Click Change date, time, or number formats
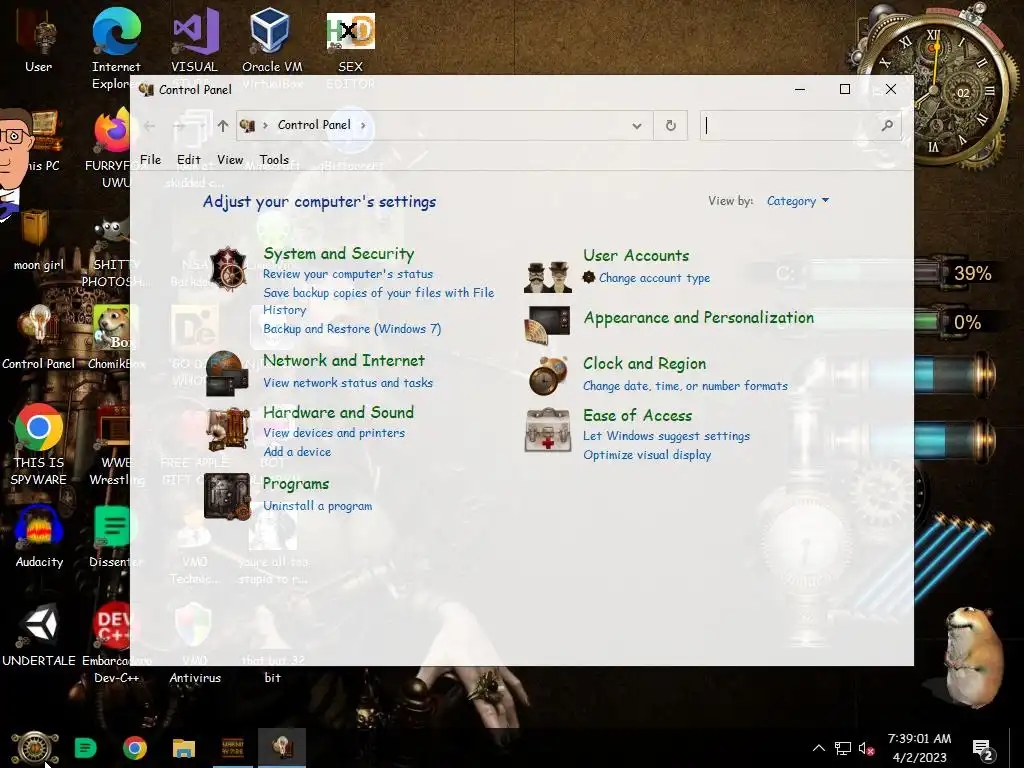The height and width of the screenshot is (768, 1024). click(685, 385)
